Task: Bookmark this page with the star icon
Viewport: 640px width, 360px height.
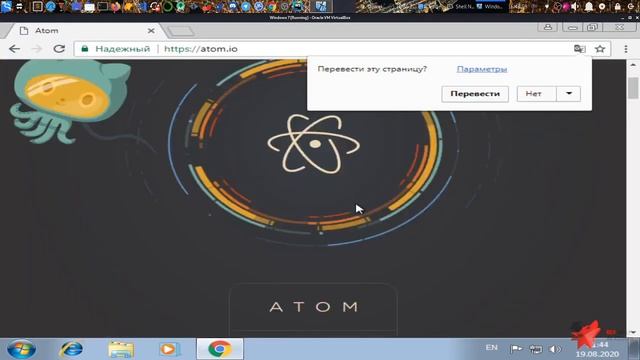Action: click(600, 49)
